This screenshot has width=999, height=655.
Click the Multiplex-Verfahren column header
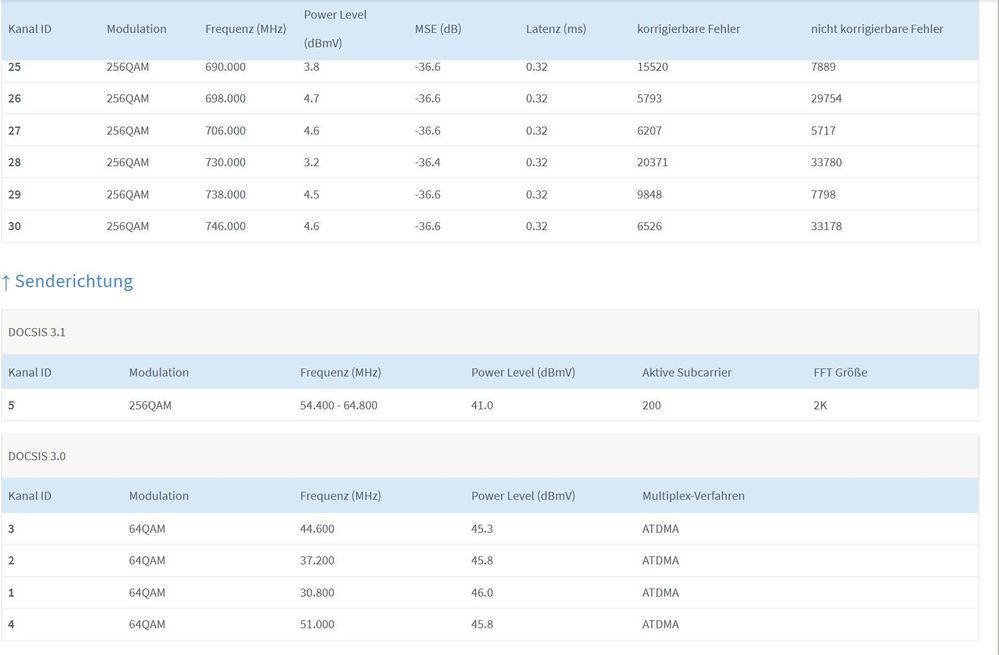pos(693,496)
